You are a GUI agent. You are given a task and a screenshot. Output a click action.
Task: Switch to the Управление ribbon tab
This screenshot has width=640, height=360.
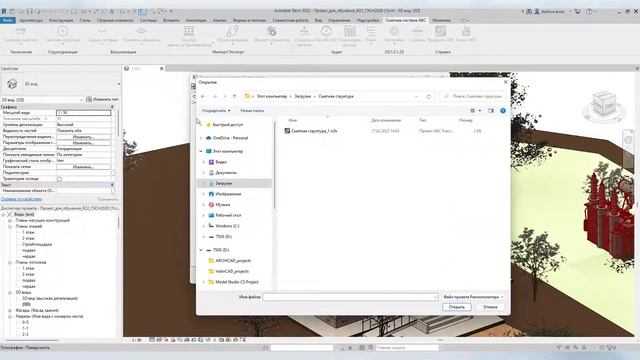tap(339, 20)
